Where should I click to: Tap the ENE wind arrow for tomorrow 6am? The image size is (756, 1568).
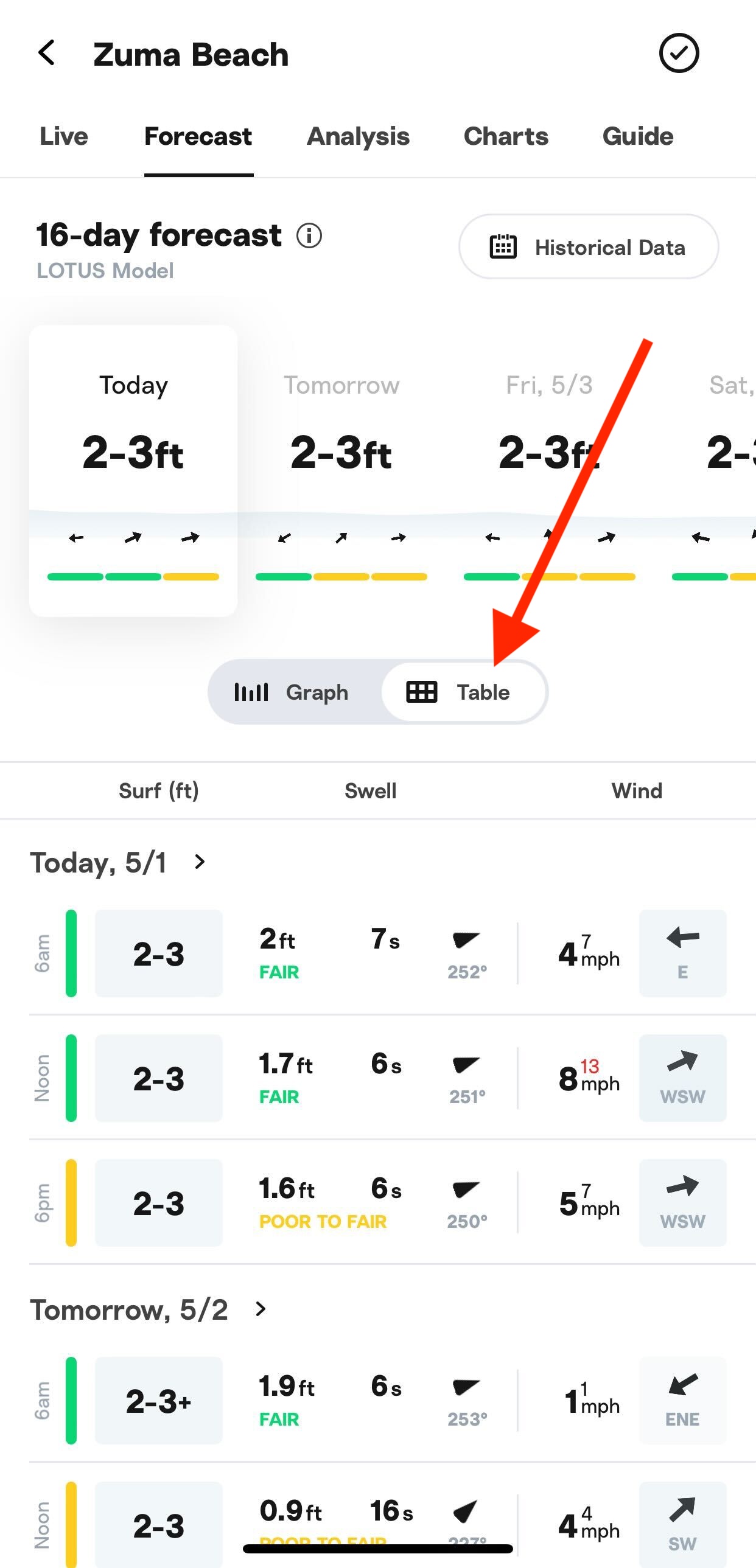point(682,1385)
